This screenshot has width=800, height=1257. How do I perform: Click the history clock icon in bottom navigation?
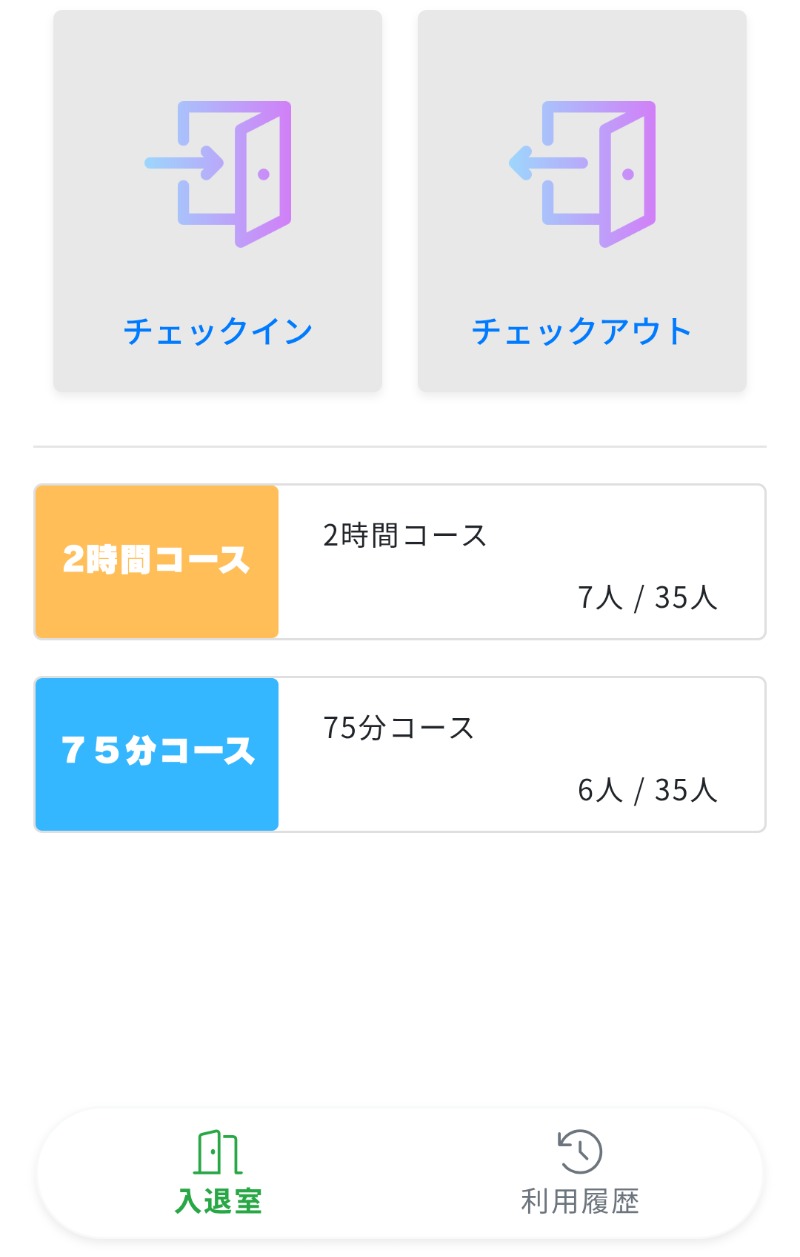(x=580, y=1152)
